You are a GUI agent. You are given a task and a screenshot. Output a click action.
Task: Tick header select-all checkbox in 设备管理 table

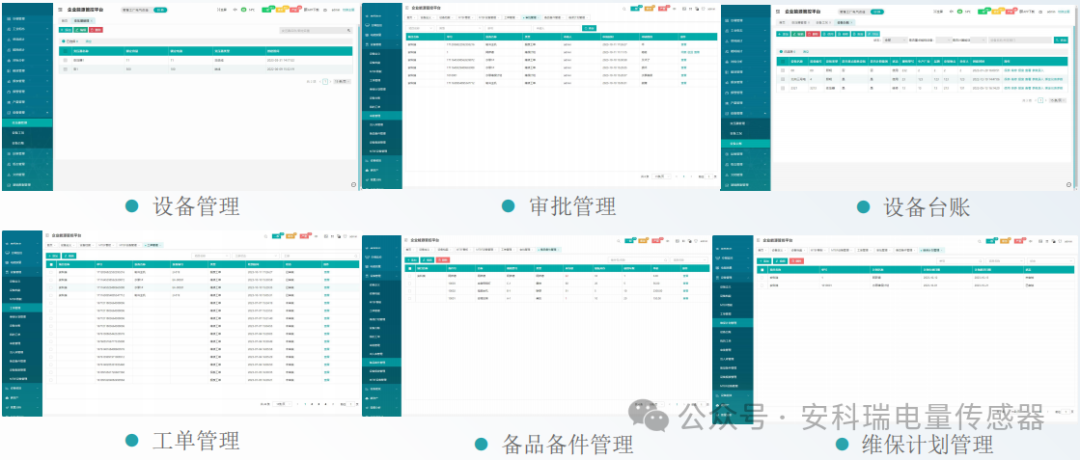(x=65, y=51)
